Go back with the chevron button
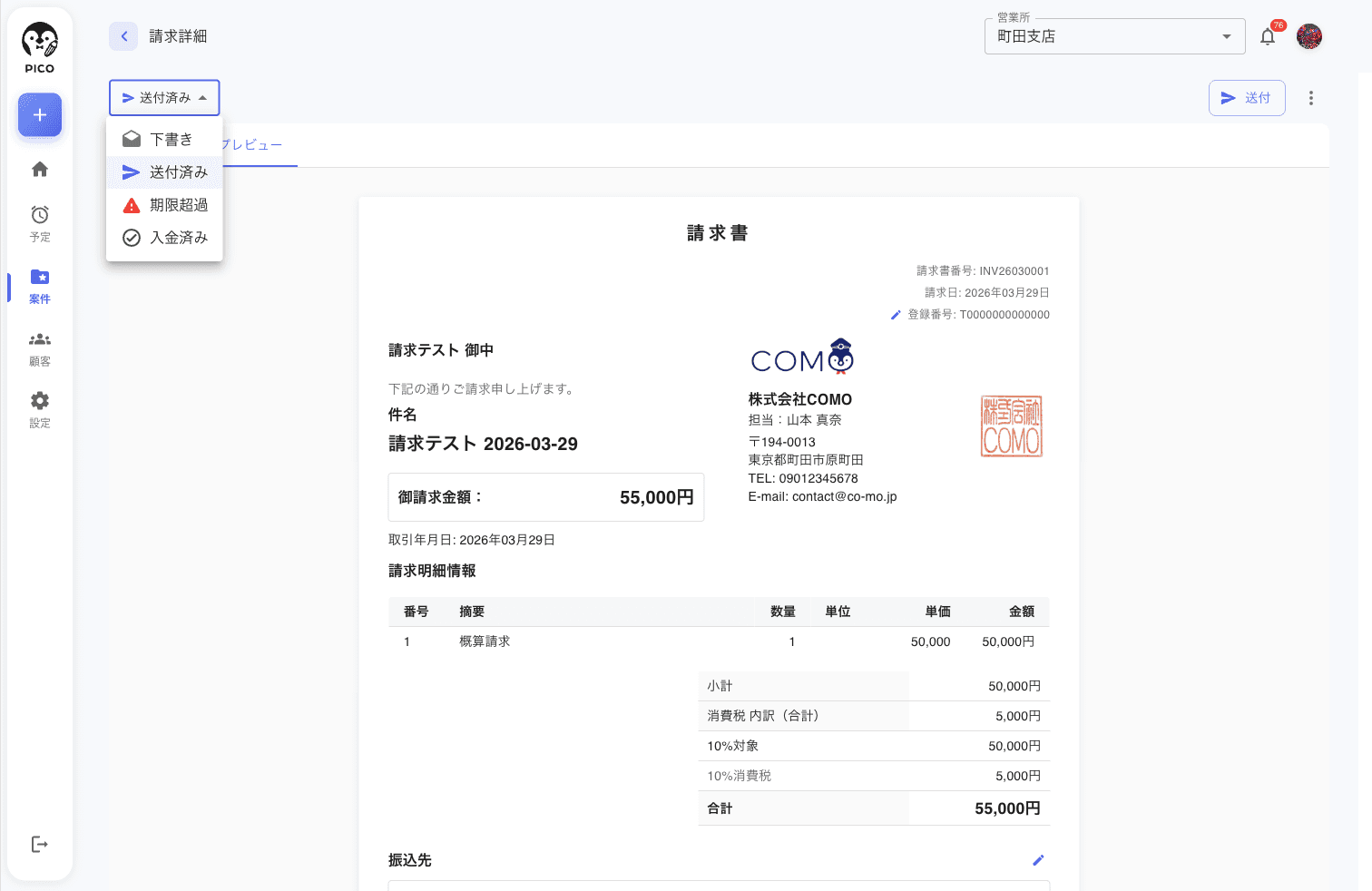 pyautogui.click(x=123, y=36)
